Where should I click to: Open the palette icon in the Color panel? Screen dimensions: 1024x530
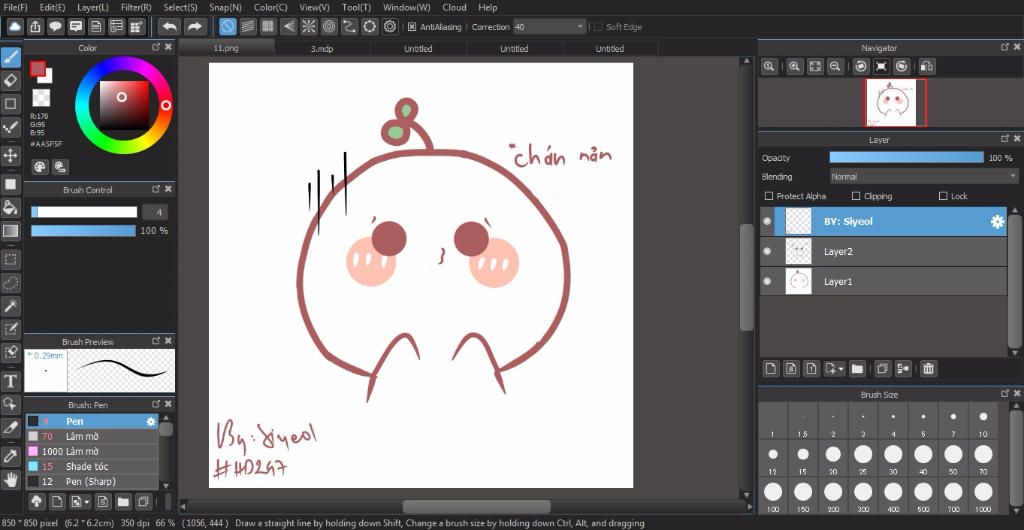click(x=40, y=167)
